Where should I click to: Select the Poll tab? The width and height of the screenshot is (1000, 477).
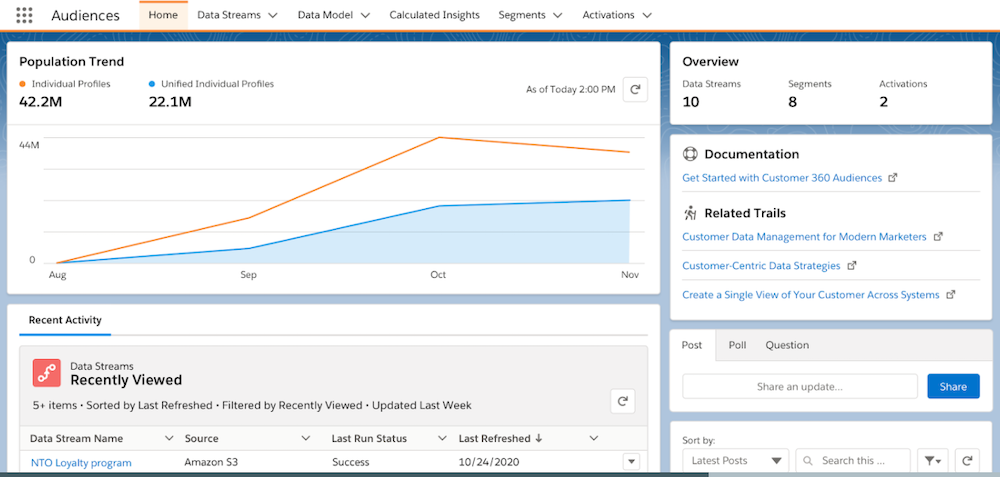click(x=737, y=345)
